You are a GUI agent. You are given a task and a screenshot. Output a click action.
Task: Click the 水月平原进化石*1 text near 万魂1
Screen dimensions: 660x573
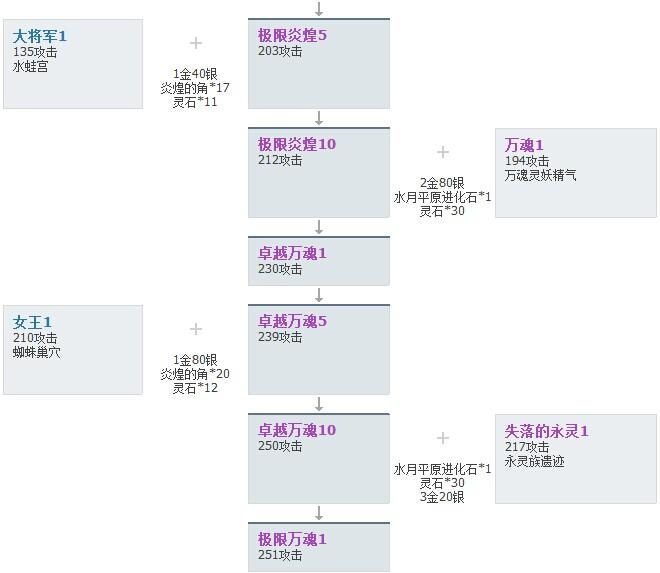pyautogui.click(x=442, y=197)
